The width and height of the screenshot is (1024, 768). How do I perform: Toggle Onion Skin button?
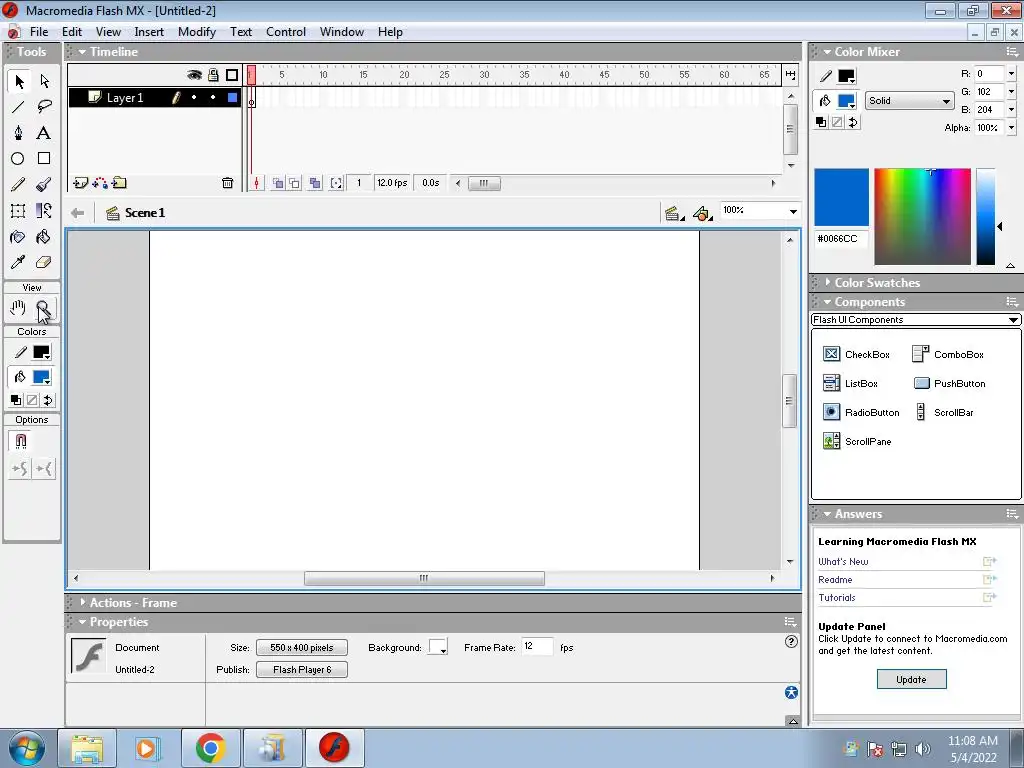pos(278,183)
